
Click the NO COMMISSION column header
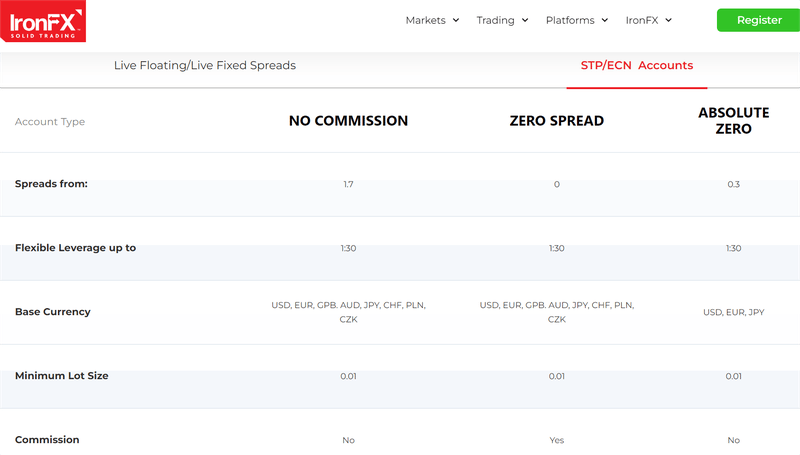tap(348, 121)
